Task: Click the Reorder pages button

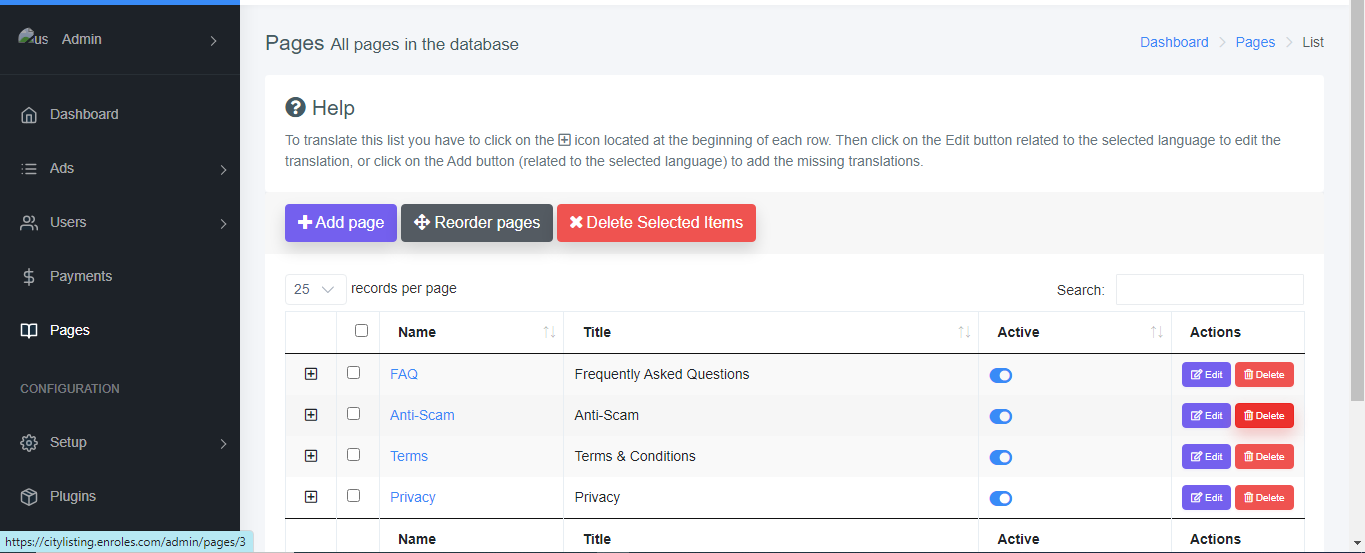Action: (477, 223)
